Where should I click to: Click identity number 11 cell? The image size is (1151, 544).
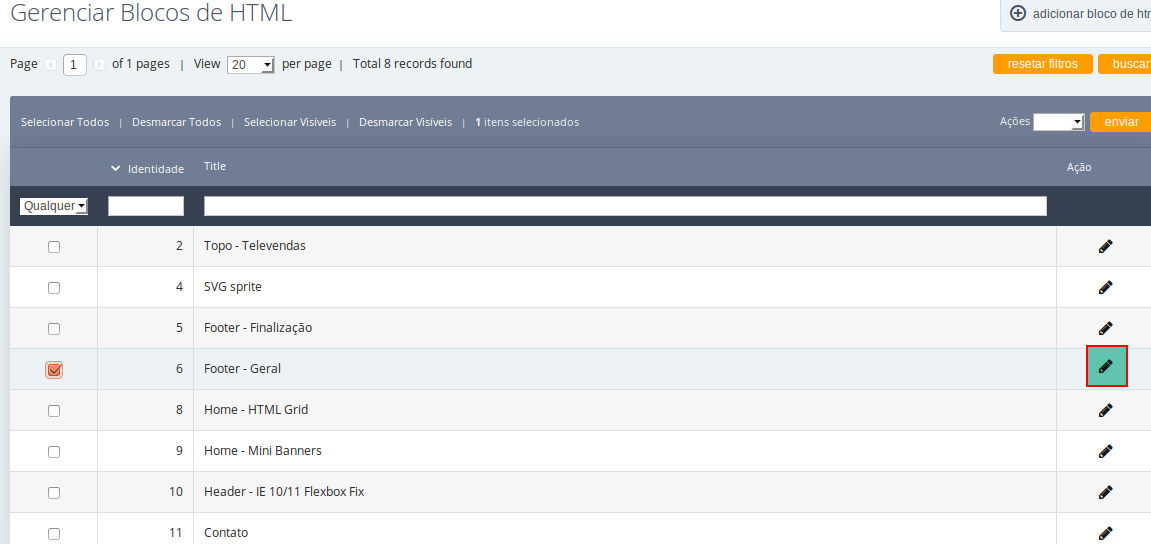click(176, 533)
